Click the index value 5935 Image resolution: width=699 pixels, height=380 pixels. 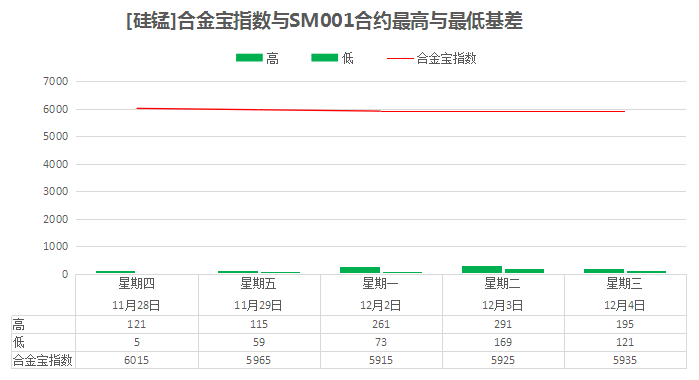(x=625, y=360)
